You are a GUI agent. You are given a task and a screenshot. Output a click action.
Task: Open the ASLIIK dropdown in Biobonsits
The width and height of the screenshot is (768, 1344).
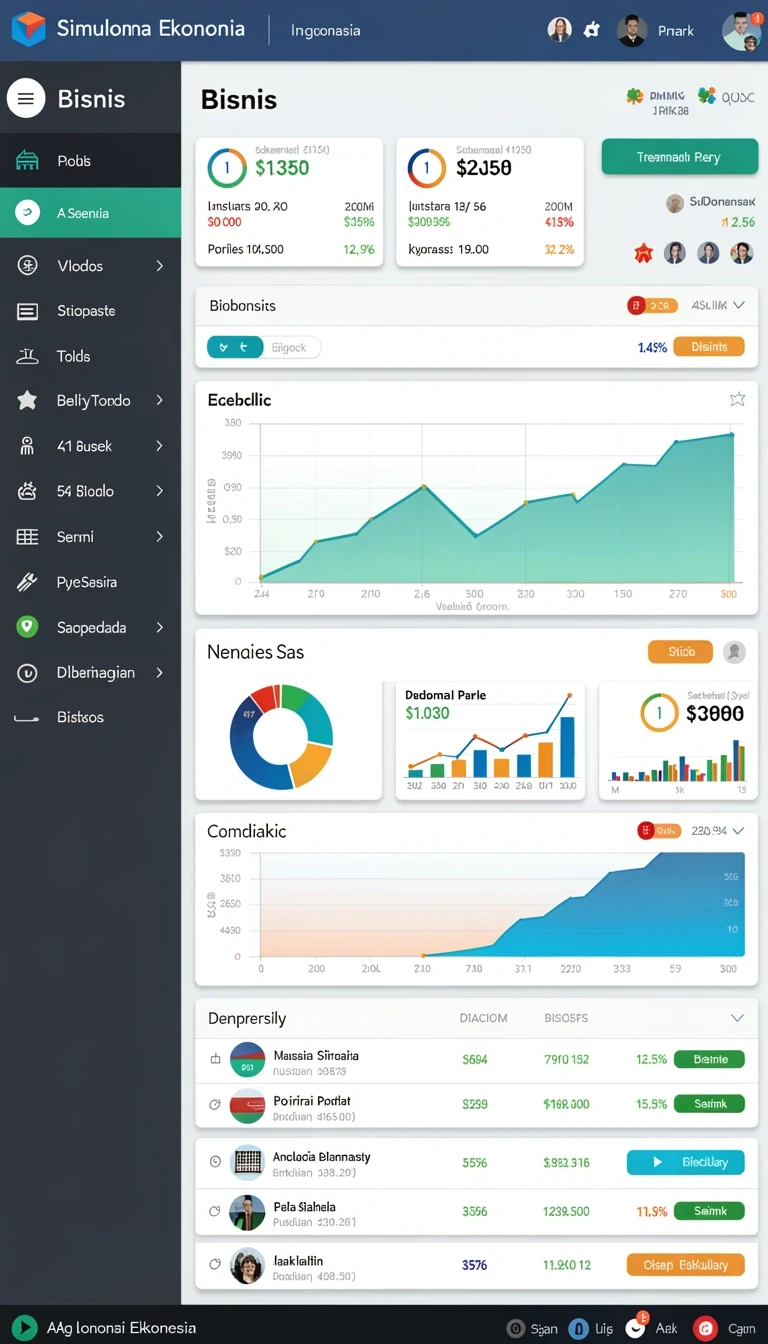pyautogui.click(x=718, y=305)
